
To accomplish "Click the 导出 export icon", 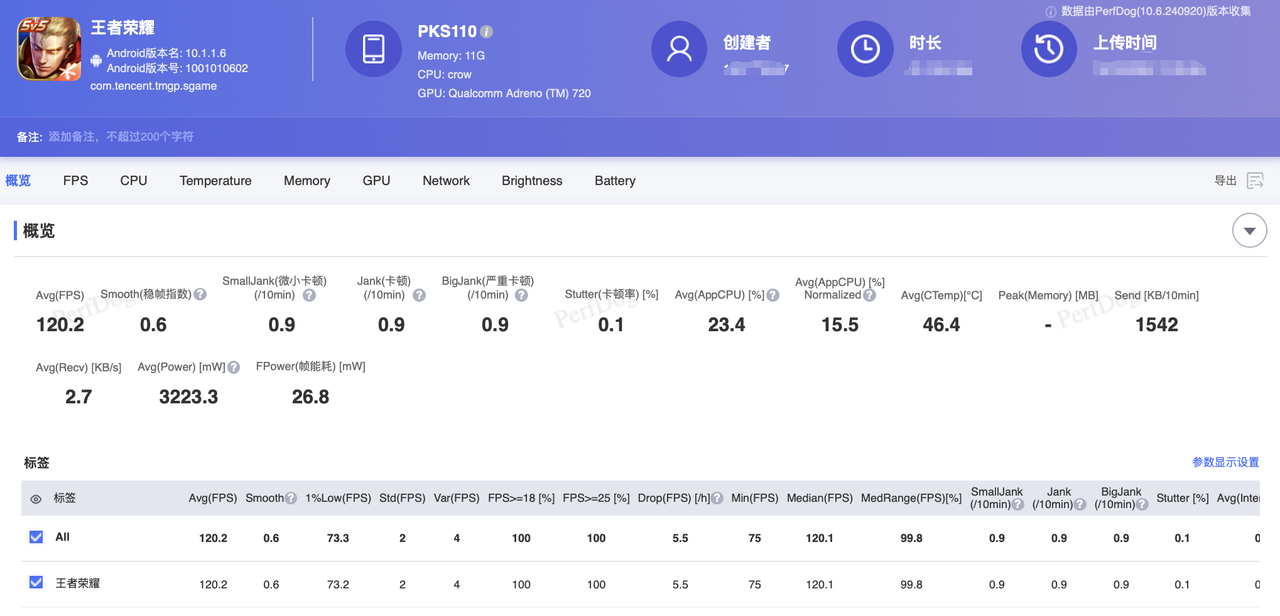I will point(1255,181).
